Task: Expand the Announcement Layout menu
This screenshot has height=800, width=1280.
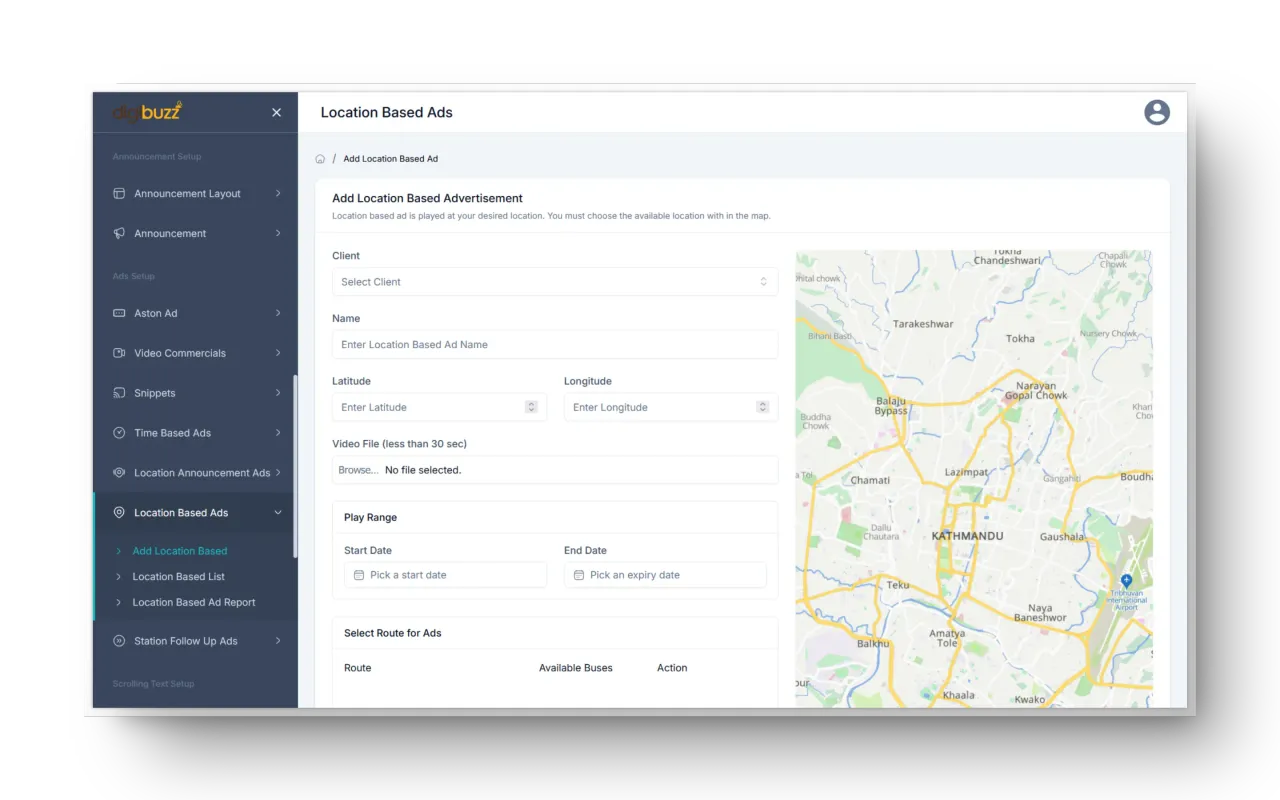Action: pyautogui.click(x=278, y=193)
